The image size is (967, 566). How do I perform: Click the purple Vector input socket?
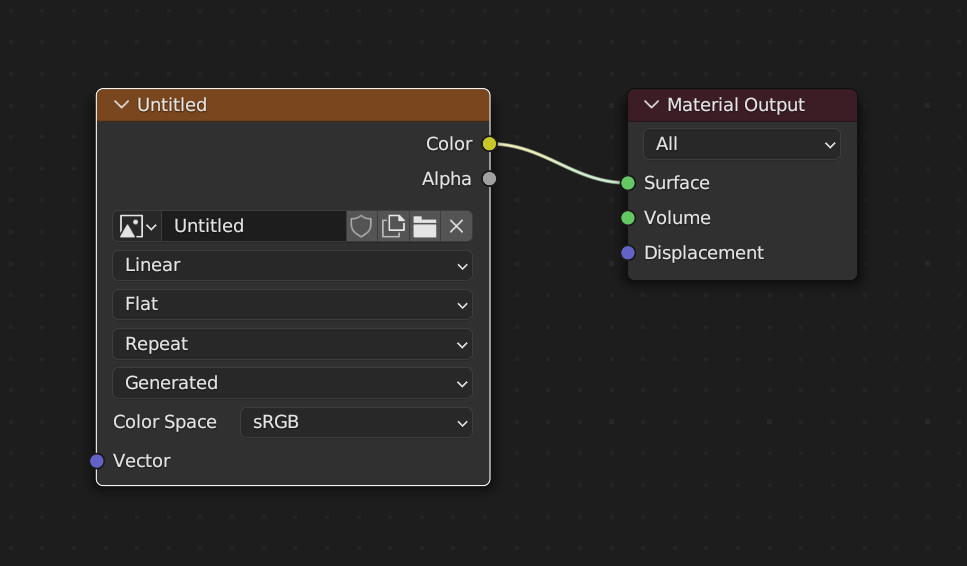tap(97, 461)
